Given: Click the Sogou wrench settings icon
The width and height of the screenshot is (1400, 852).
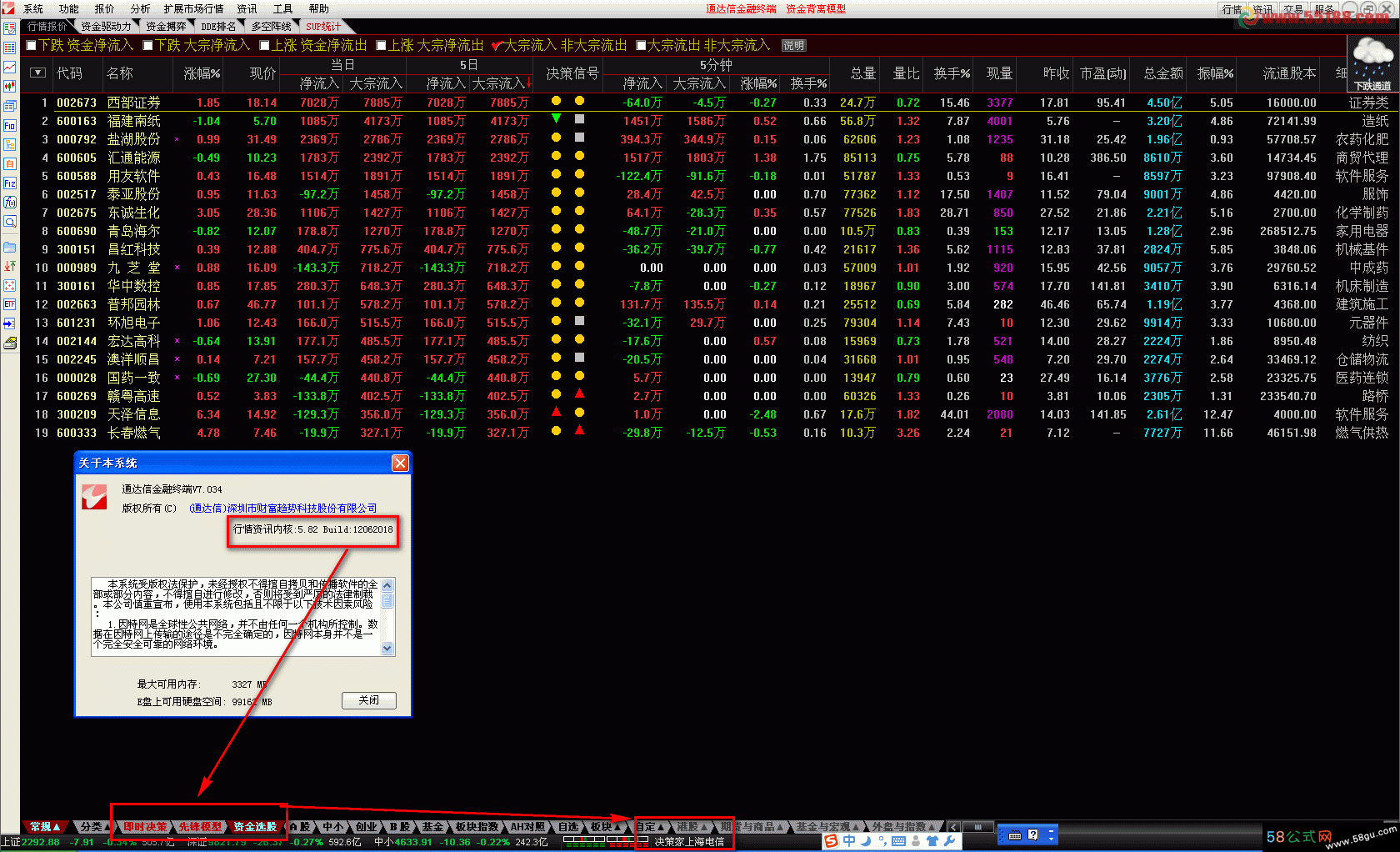Looking at the screenshot, I should click(x=949, y=840).
